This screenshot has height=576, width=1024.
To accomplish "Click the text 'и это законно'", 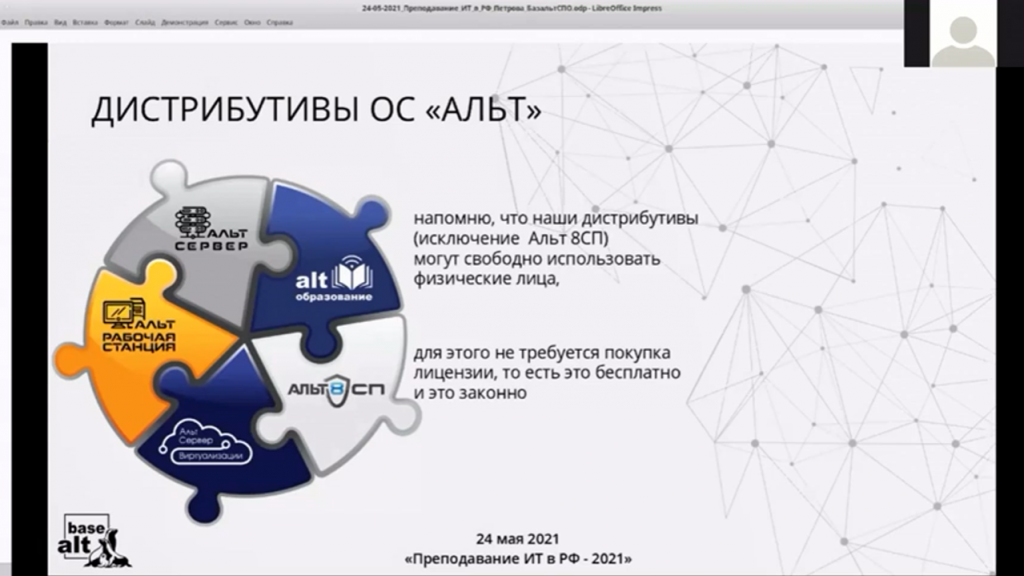I will coord(470,393).
